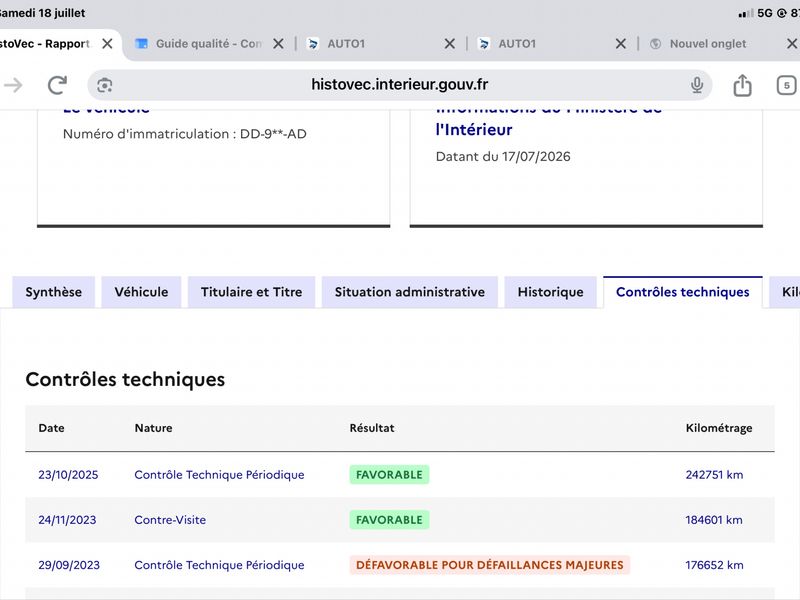Close the HistoVec - Rapport tab
800x600 pixels.
[107, 44]
